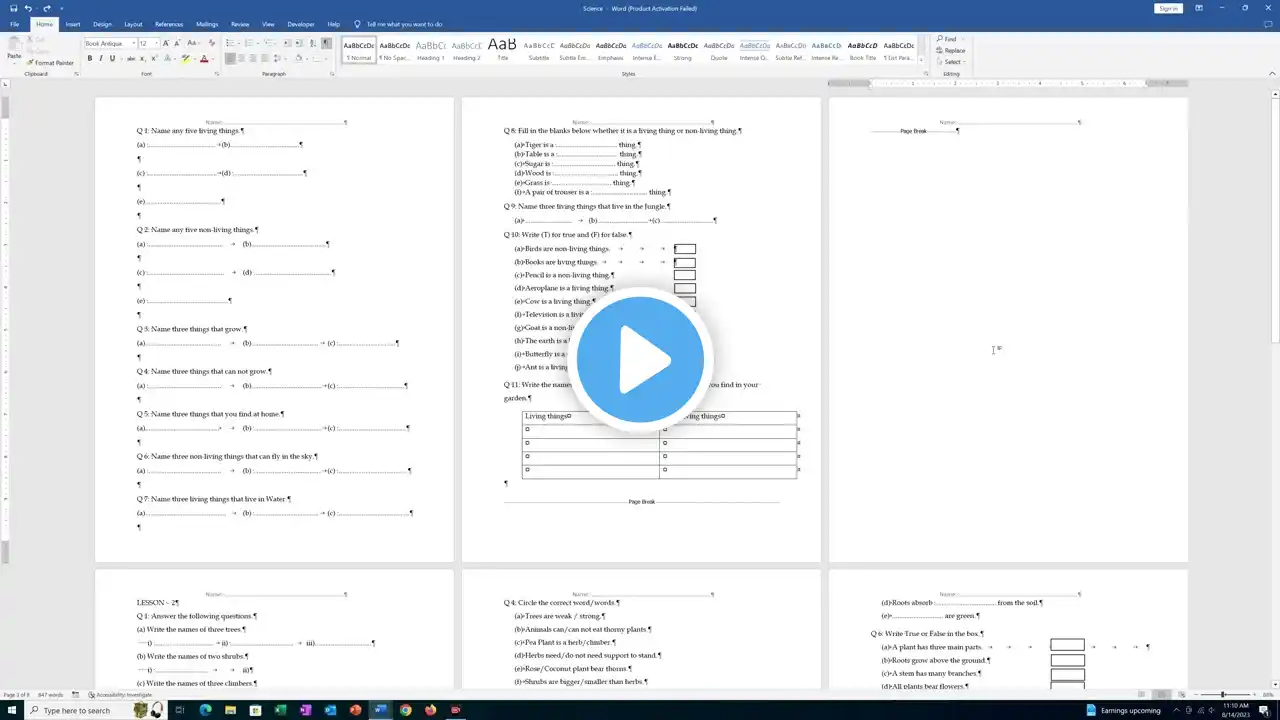Toggle Underline formatting button

pyautogui.click(x=113, y=59)
